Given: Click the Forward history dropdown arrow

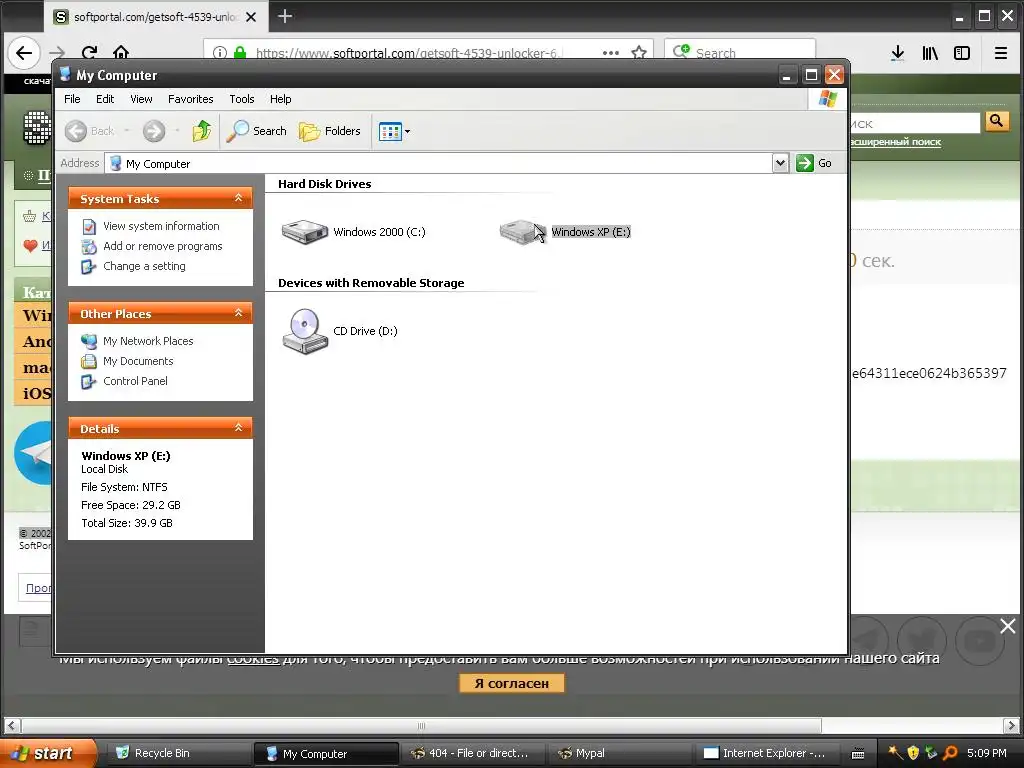Looking at the screenshot, I should [x=177, y=131].
